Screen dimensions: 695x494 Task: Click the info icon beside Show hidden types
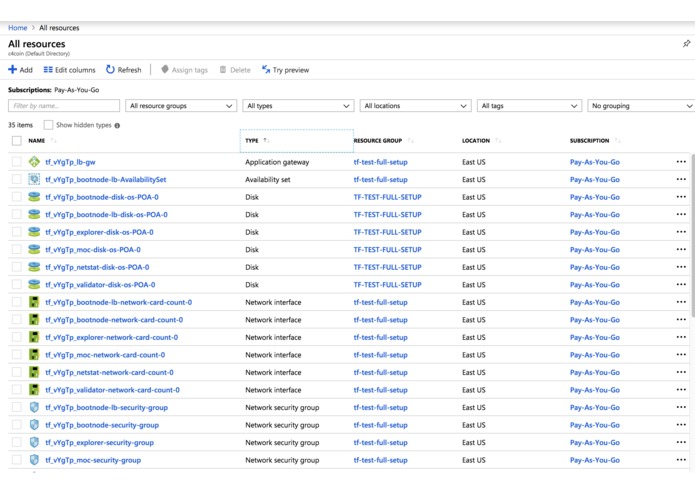pyautogui.click(x=117, y=125)
